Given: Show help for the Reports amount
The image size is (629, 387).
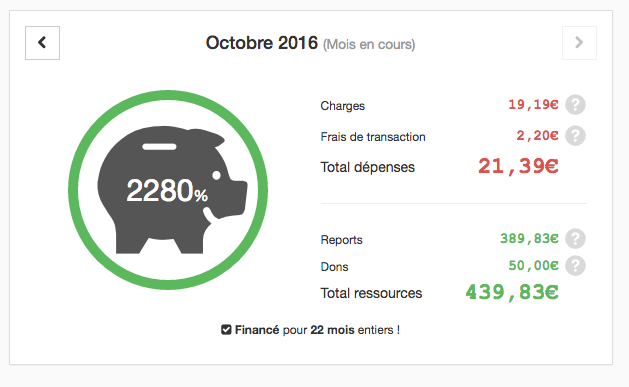Looking at the screenshot, I should tap(575, 239).
